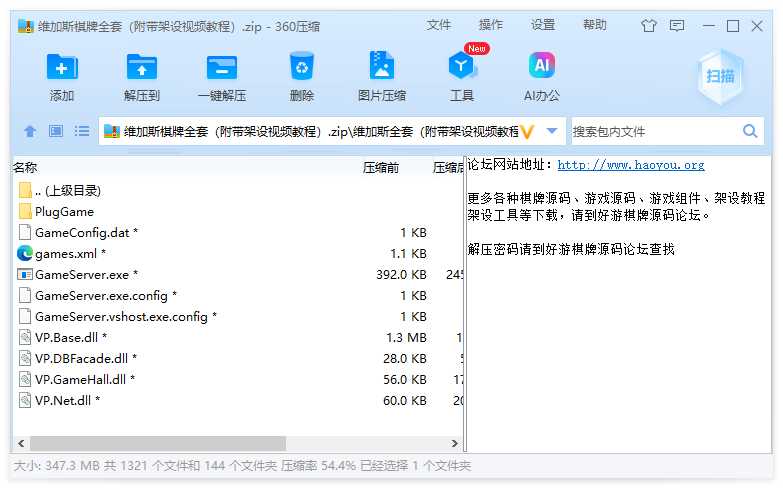
Task: Sort by the 名称 column header
Action: point(25,167)
